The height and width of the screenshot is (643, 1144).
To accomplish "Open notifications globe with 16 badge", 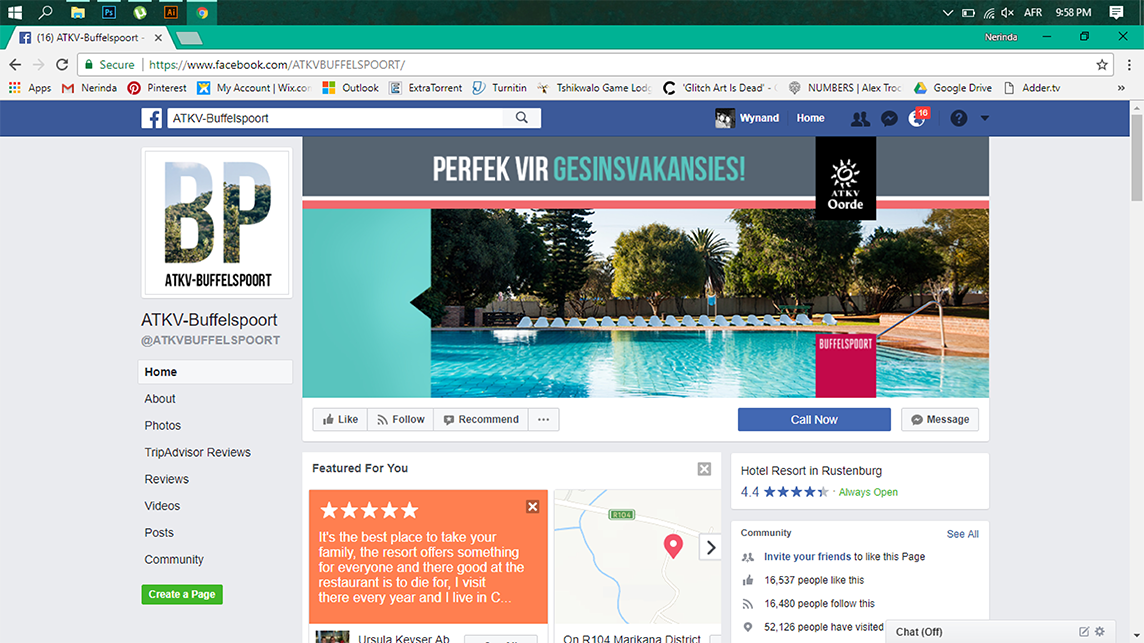I will click(917, 118).
